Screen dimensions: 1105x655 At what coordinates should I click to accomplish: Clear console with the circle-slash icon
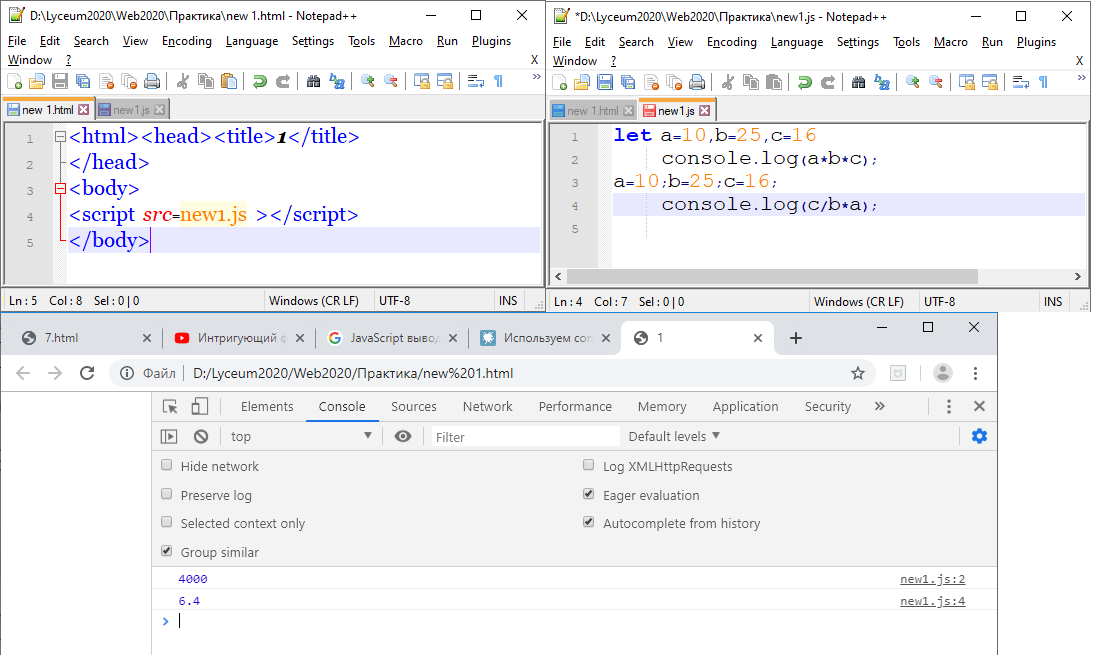click(201, 436)
